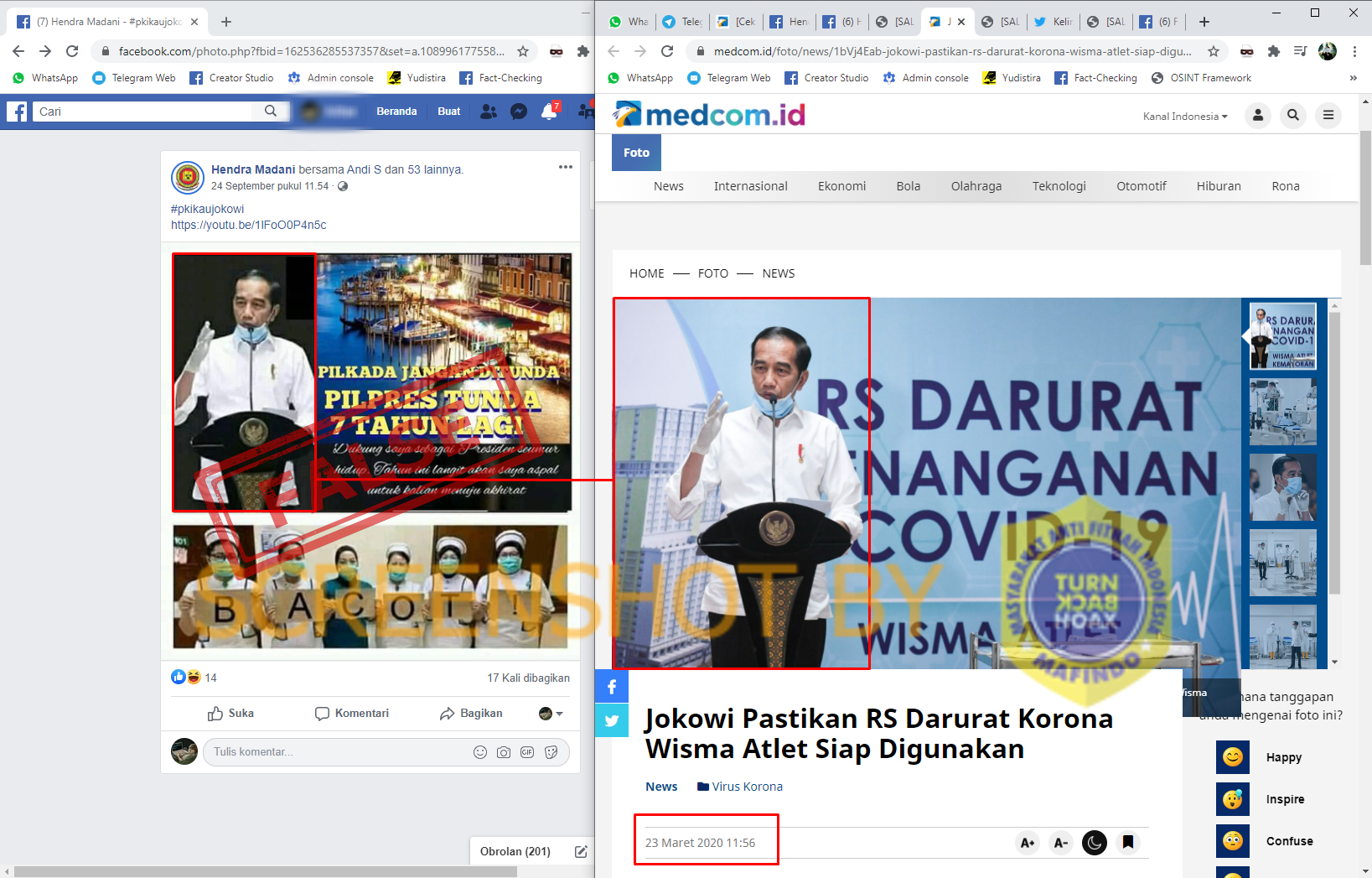
Task: Open new chat compose icon in Obrolan bar
Action: [581, 851]
